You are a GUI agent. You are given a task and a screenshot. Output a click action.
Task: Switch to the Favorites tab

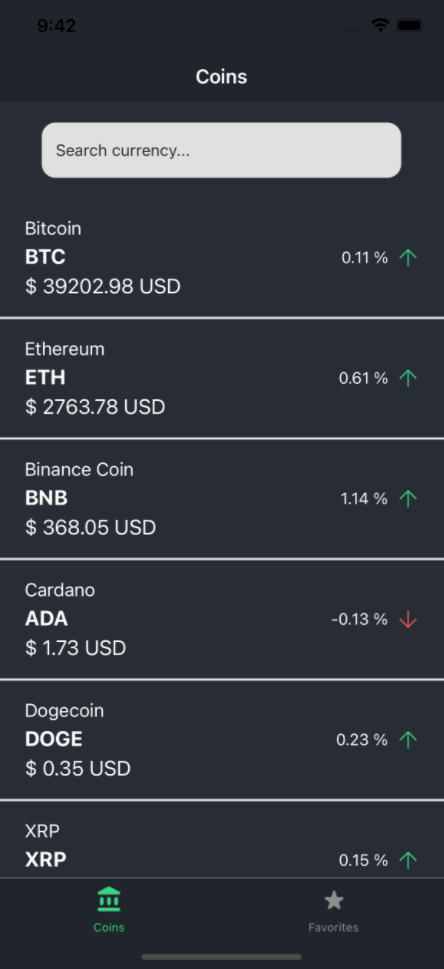(x=333, y=910)
